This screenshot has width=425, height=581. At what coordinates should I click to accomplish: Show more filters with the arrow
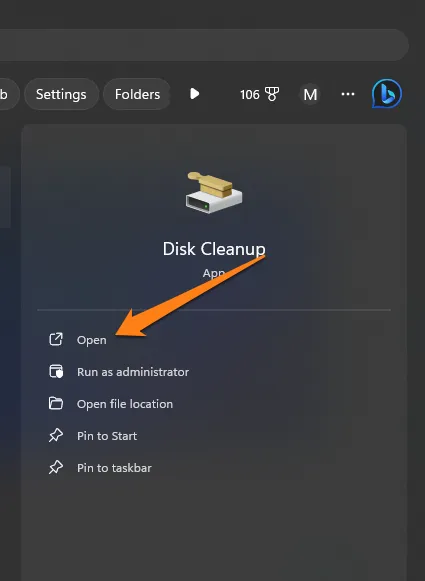(x=195, y=94)
